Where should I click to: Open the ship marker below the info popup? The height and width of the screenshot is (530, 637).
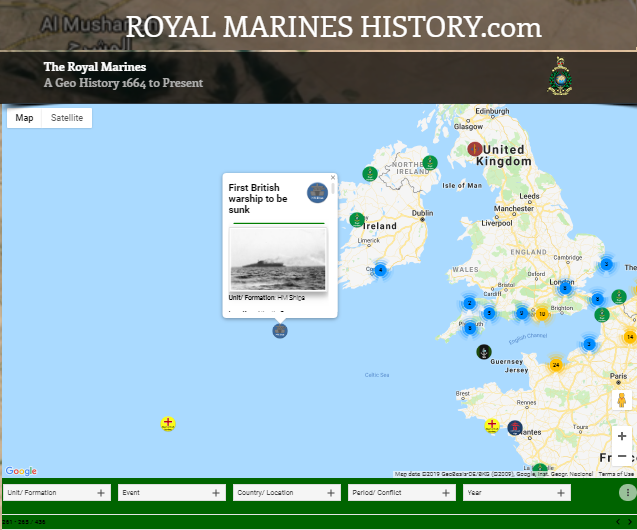click(x=280, y=331)
